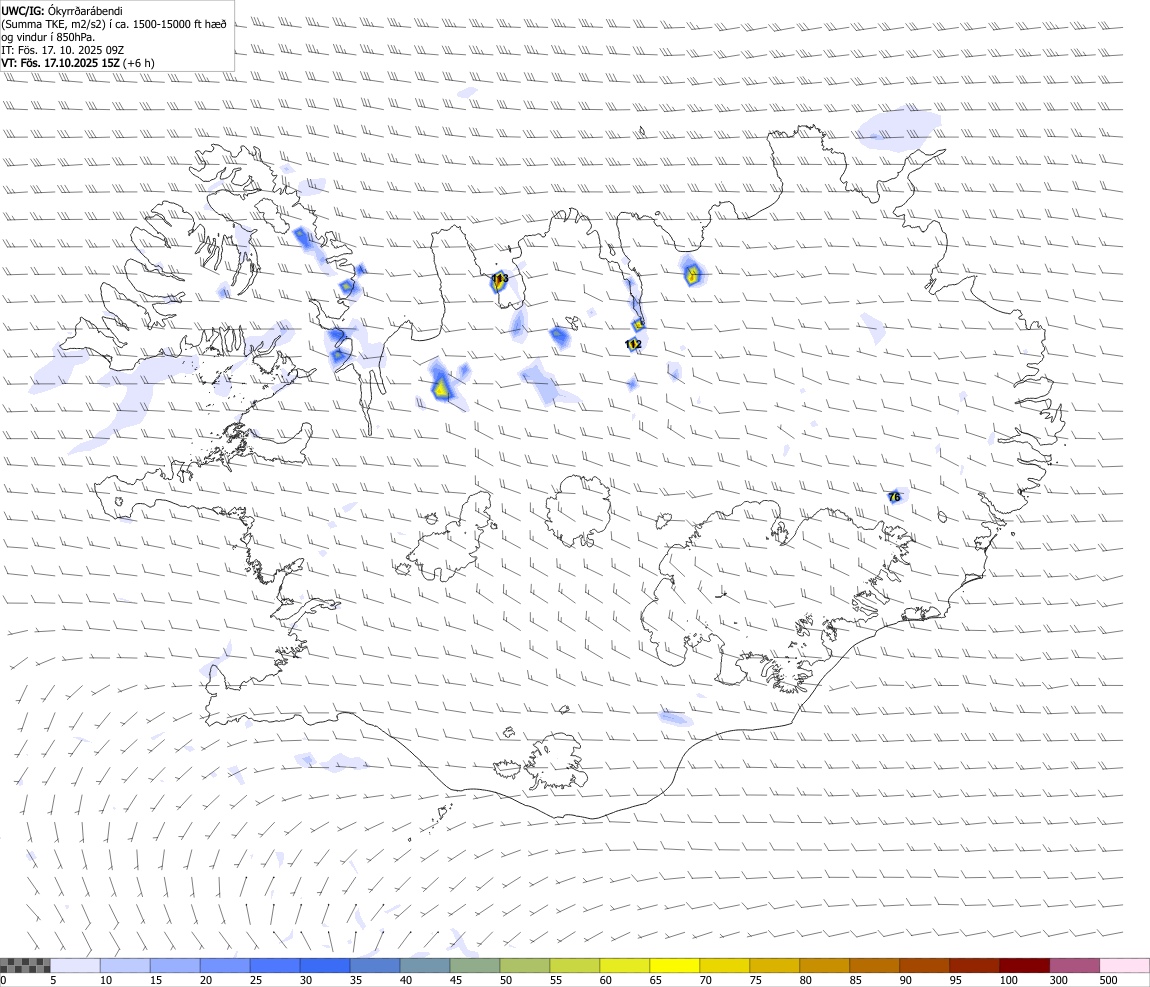Pick the legend swatch between 40 and 45
The width and height of the screenshot is (1150, 987).
pyautogui.click(x=424, y=965)
